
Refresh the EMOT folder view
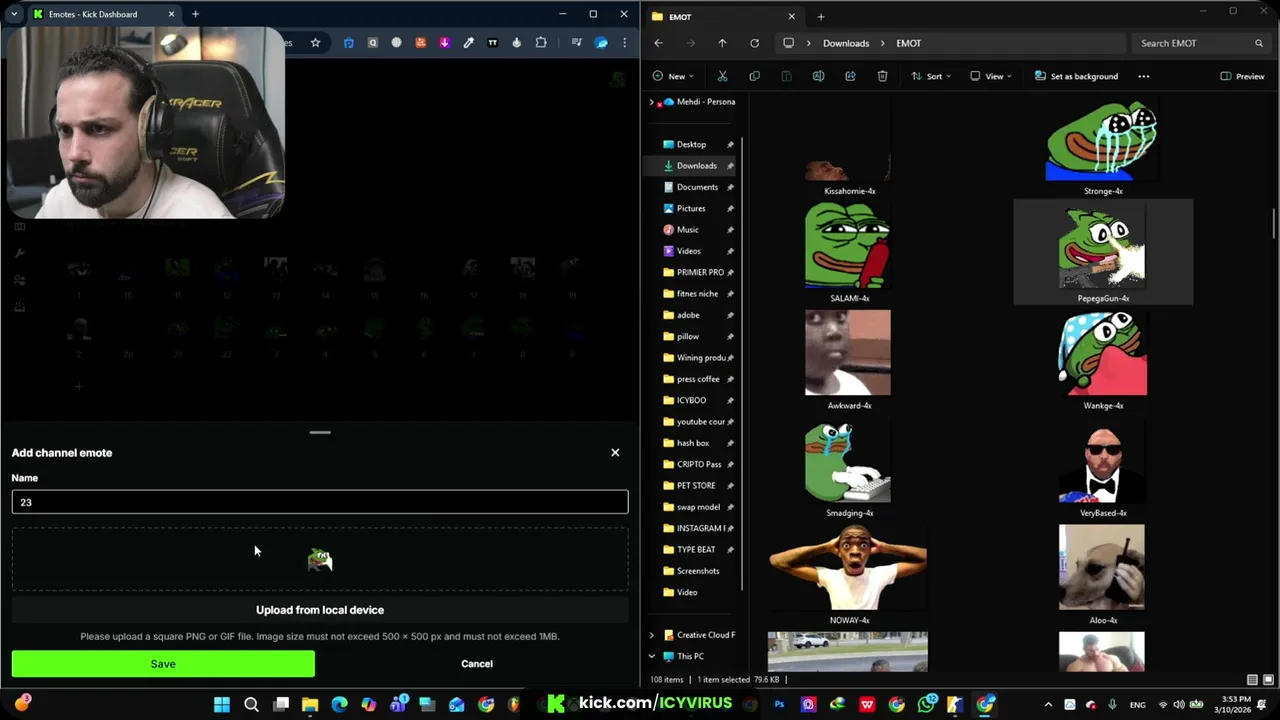click(x=754, y=43)
